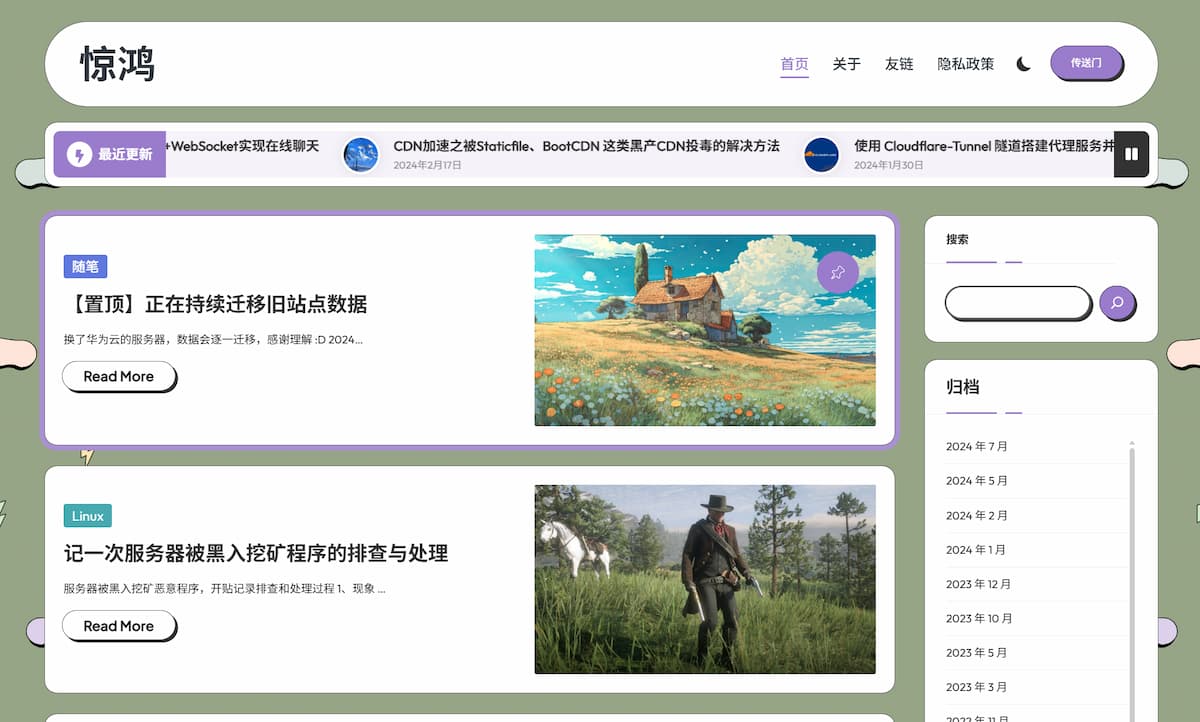Open the cowboy game screenshot thumbnail
The image size is (1200, 722).
click(704, 579)
